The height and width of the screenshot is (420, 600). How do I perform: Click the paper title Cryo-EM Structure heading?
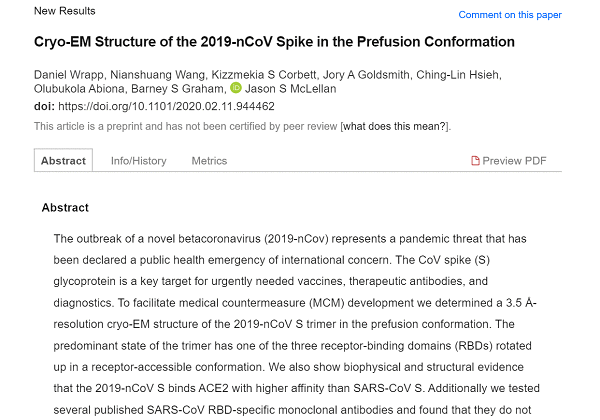point(274,42)
